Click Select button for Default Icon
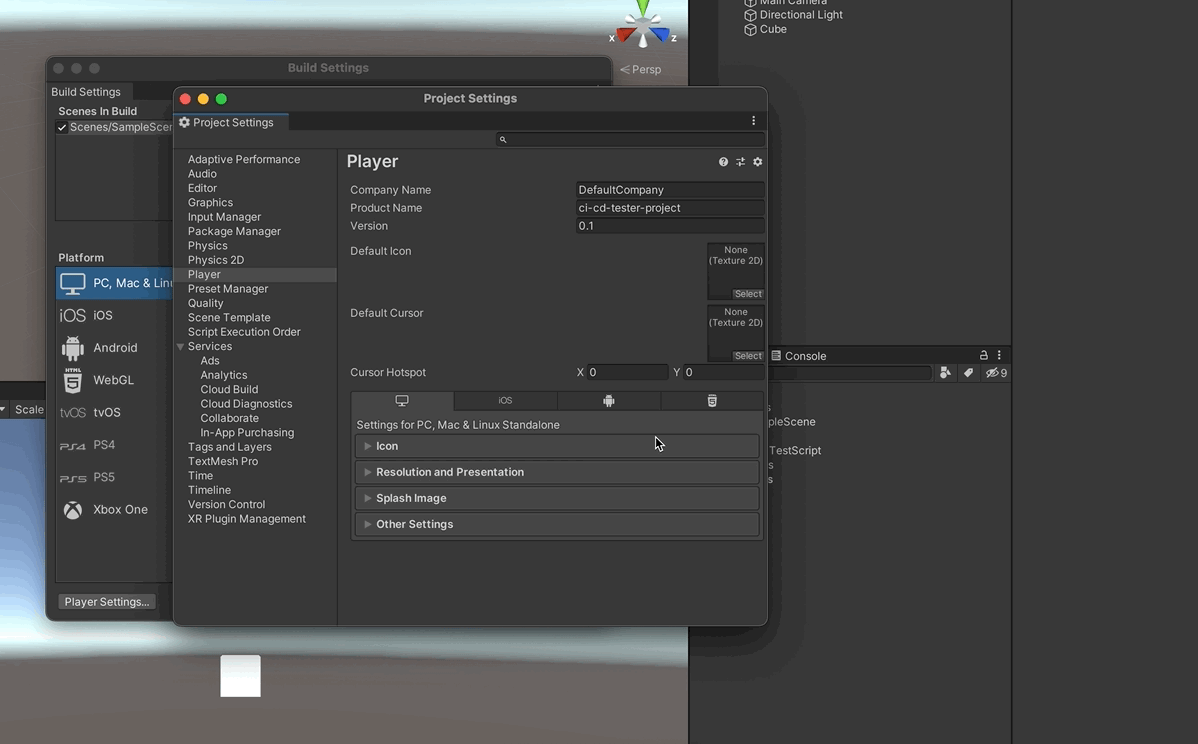This screenshot has width=1198, height=744. click(748, 294)
